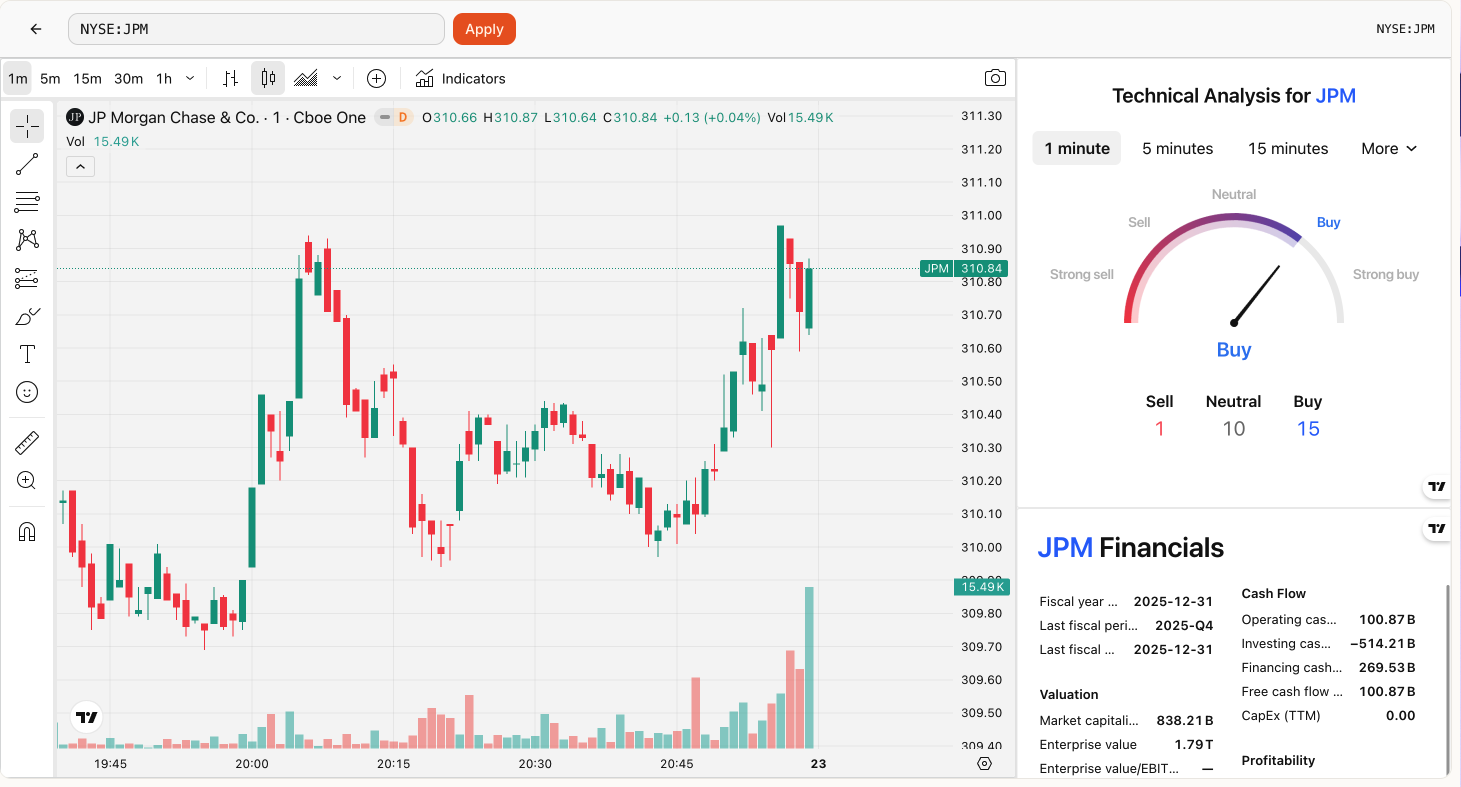1461x787 pixels.
Task: Open chart settings gear in the time axis corner
Action: [984, 764]
